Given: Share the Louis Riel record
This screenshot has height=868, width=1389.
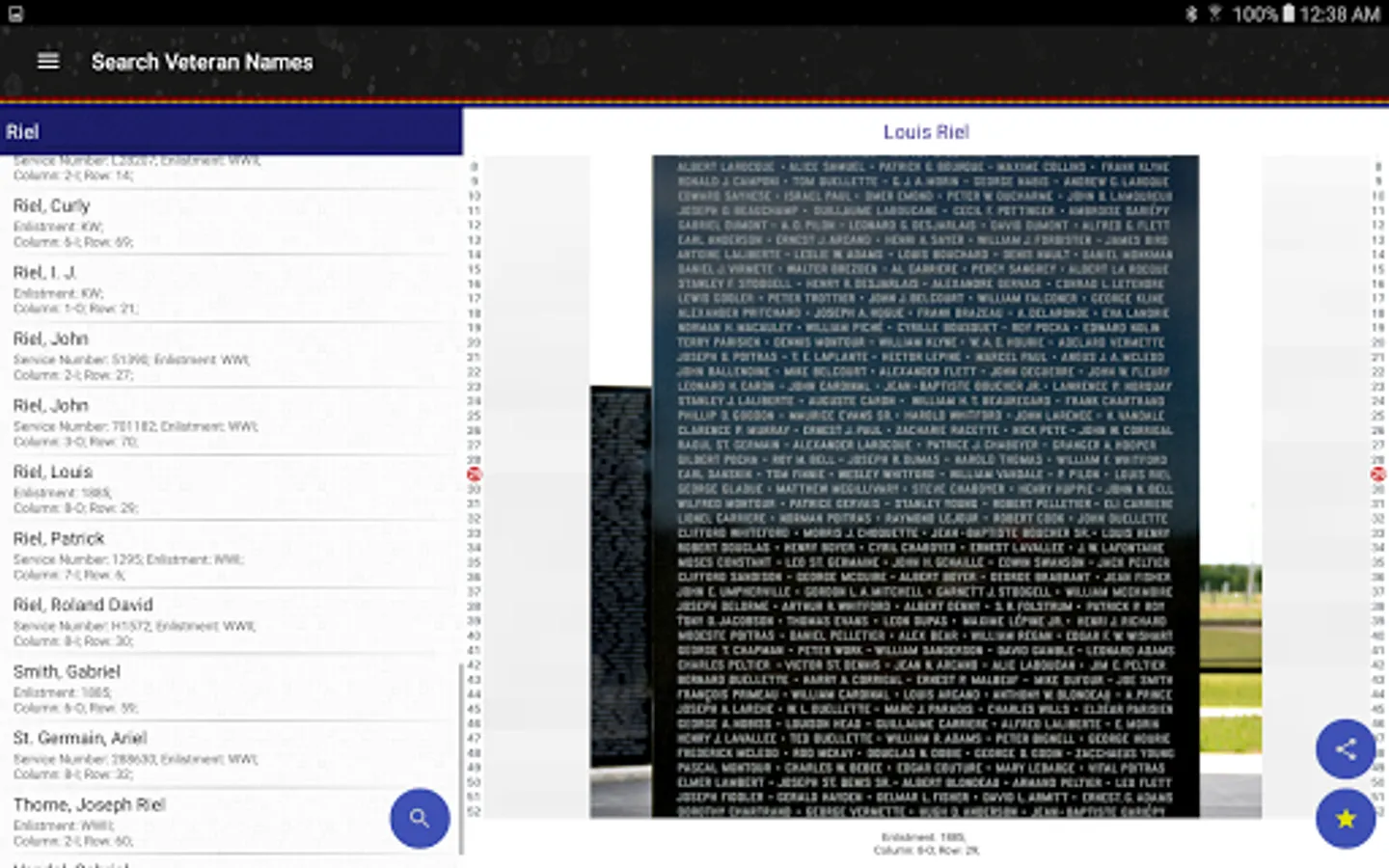Looking at the screenshot, I should click(x=1346, y=749).
